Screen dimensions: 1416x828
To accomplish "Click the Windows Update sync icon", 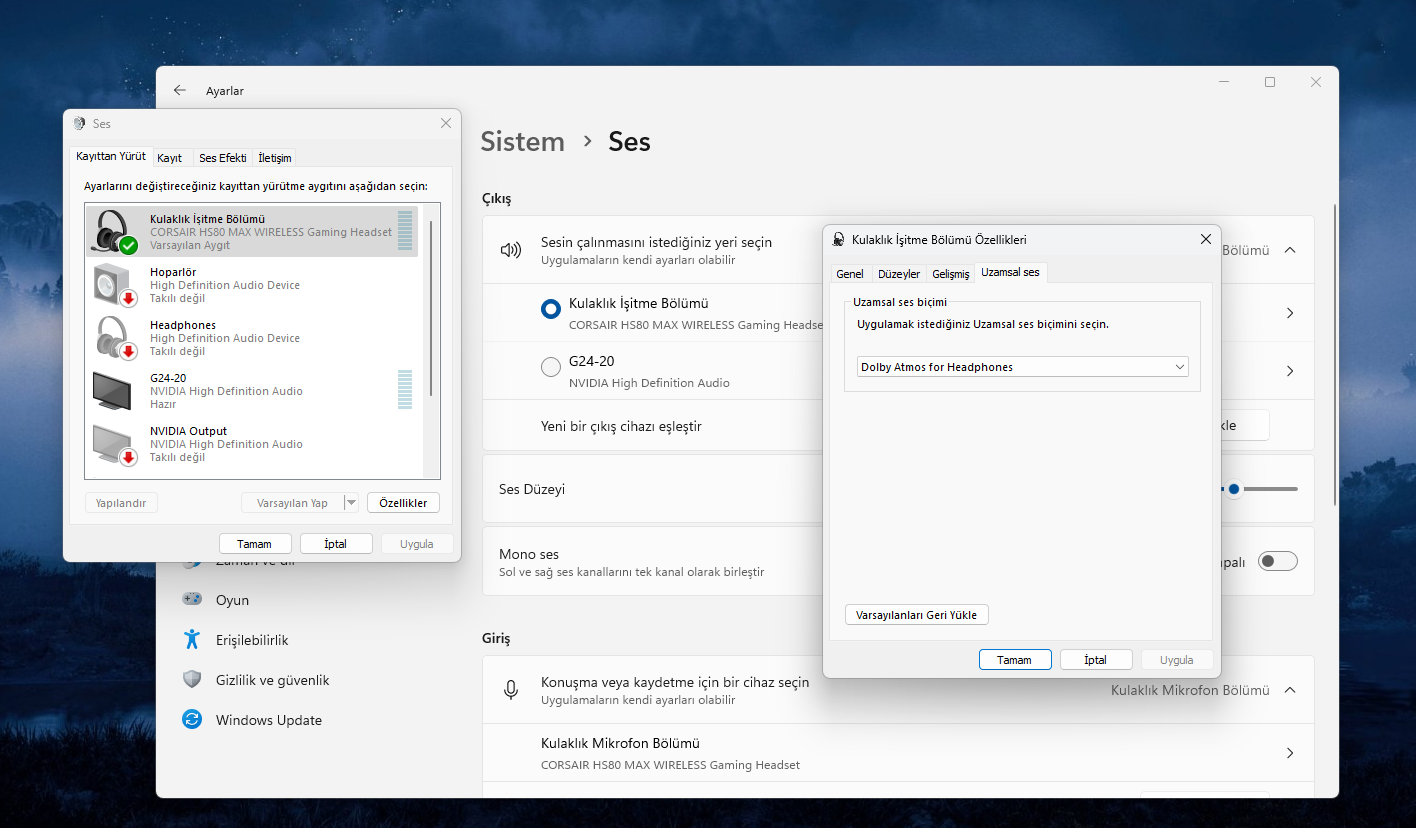I will (x=192, y=719).
